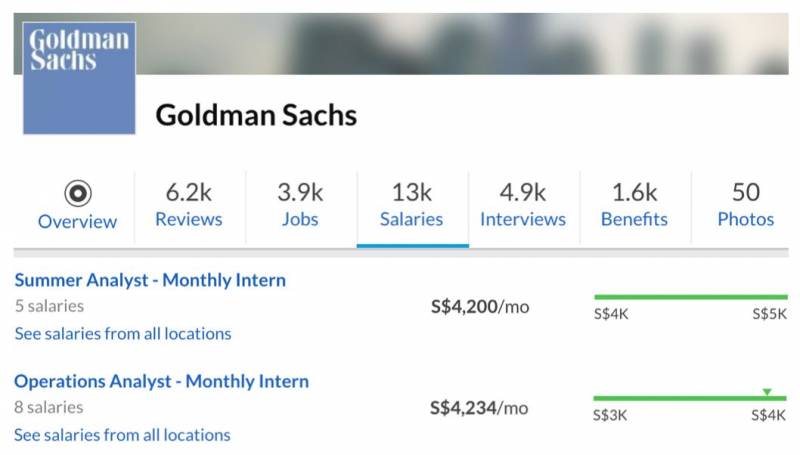See all-location salaries for Operations Analyst

[x=122, y=435]
